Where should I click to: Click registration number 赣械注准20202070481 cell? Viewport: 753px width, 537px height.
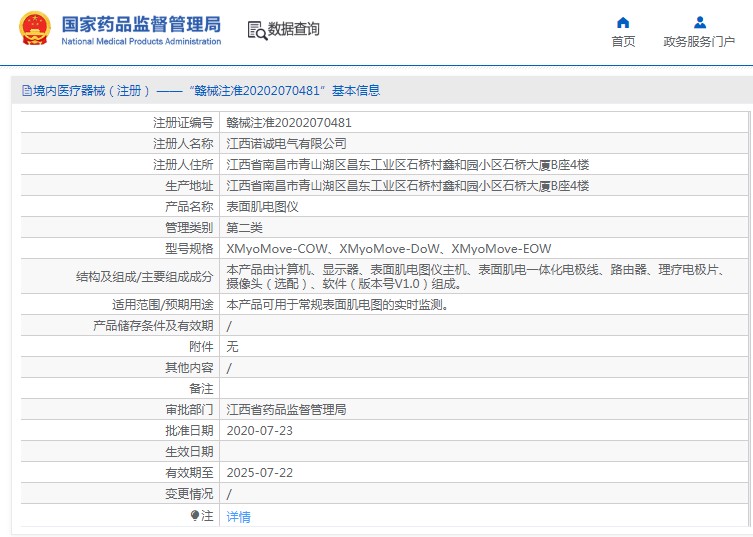(289, 123)
